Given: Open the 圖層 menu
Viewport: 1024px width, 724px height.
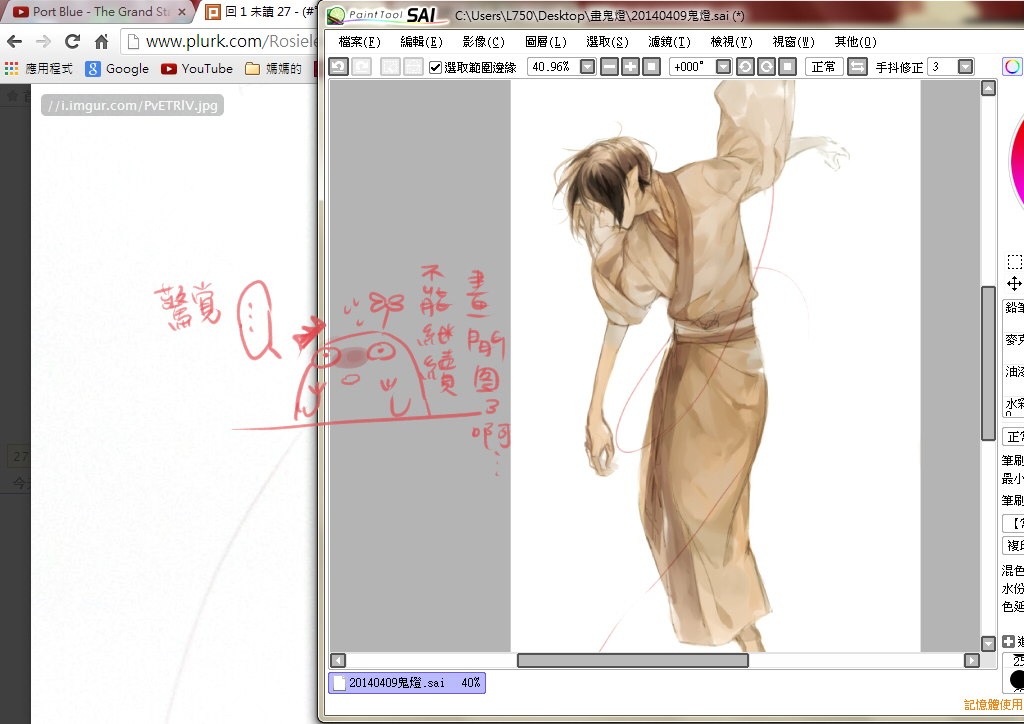Looking at the screenshot, I should point(545,42).
